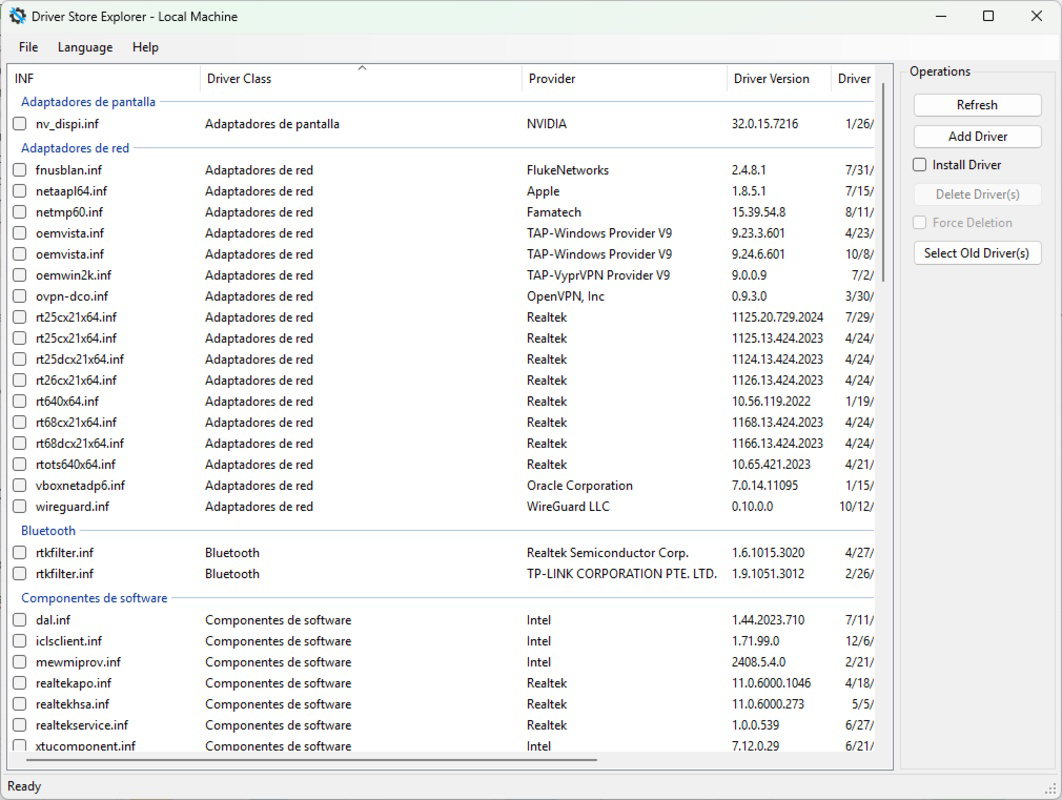1062x800 pixels.
Task: Click the Refresh button
Action: (976, 104)
